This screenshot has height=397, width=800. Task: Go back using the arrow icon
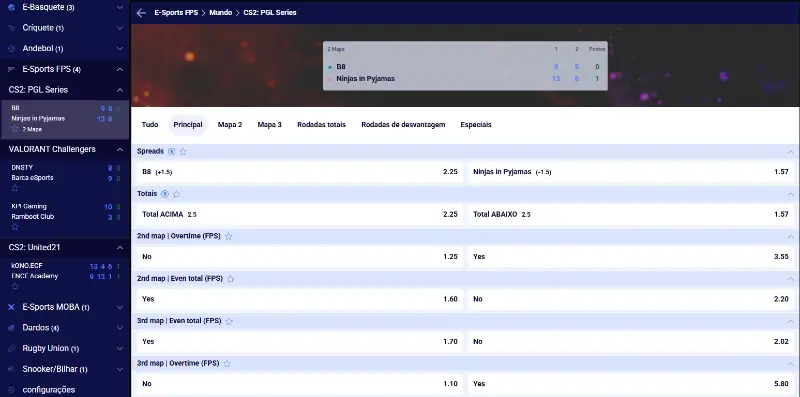click(141, 13)
